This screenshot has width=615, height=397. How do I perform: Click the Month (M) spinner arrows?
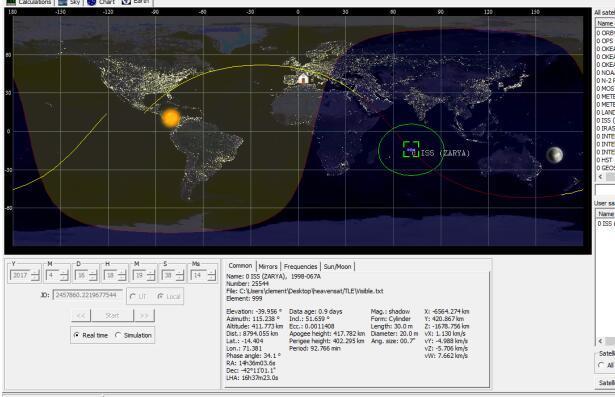tap(64, 275)
